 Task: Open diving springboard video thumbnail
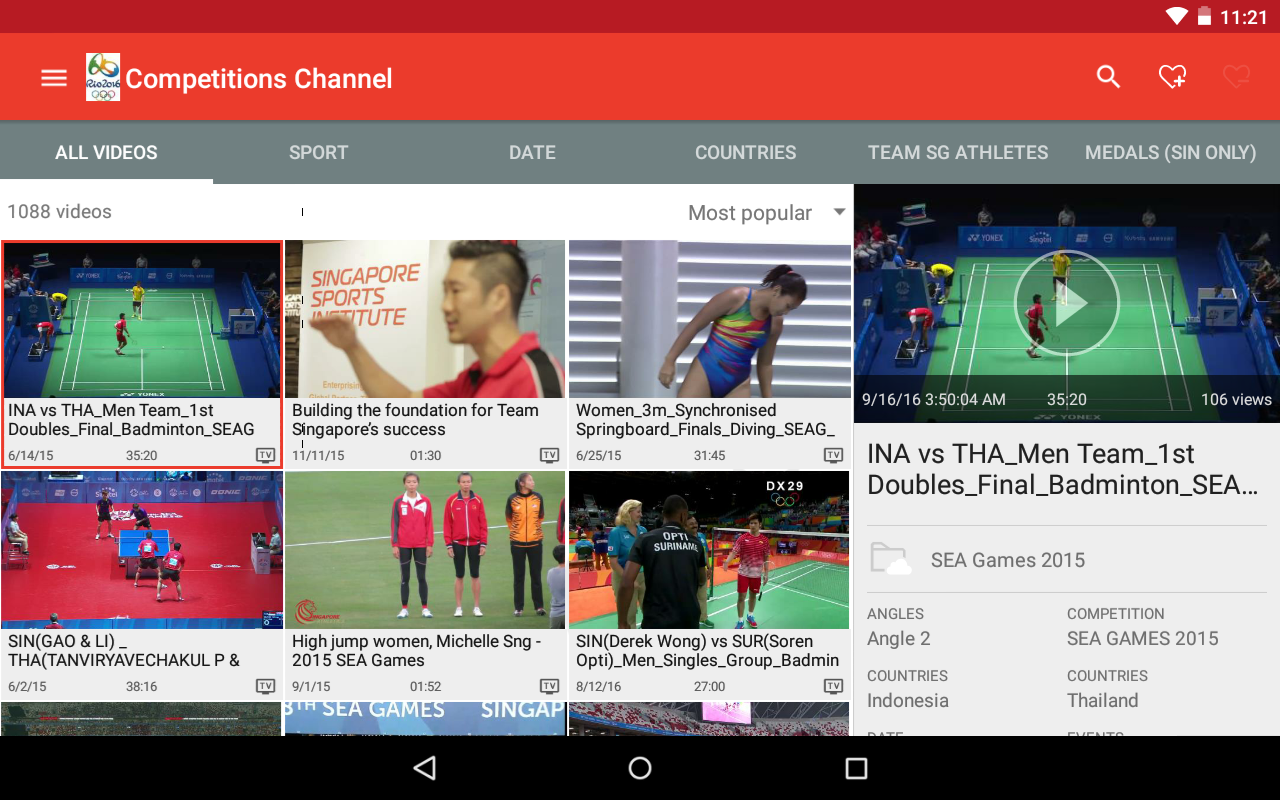(x=709, y=319)
